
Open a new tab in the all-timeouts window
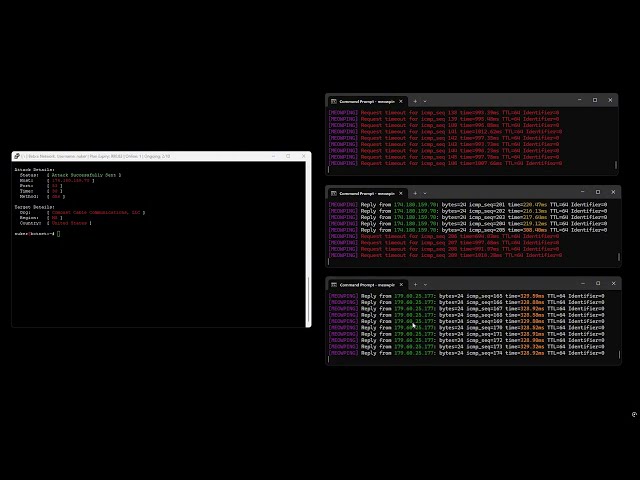click(415, 101)
